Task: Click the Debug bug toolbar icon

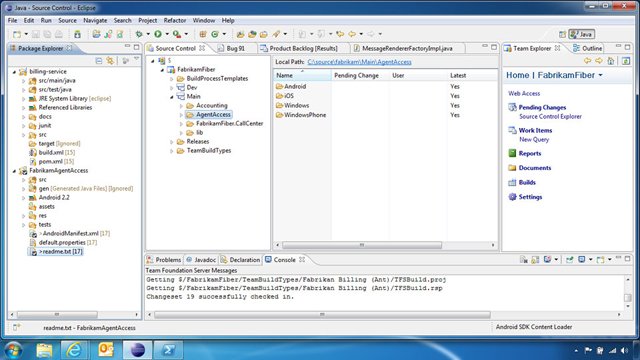Action: point(139,34)
